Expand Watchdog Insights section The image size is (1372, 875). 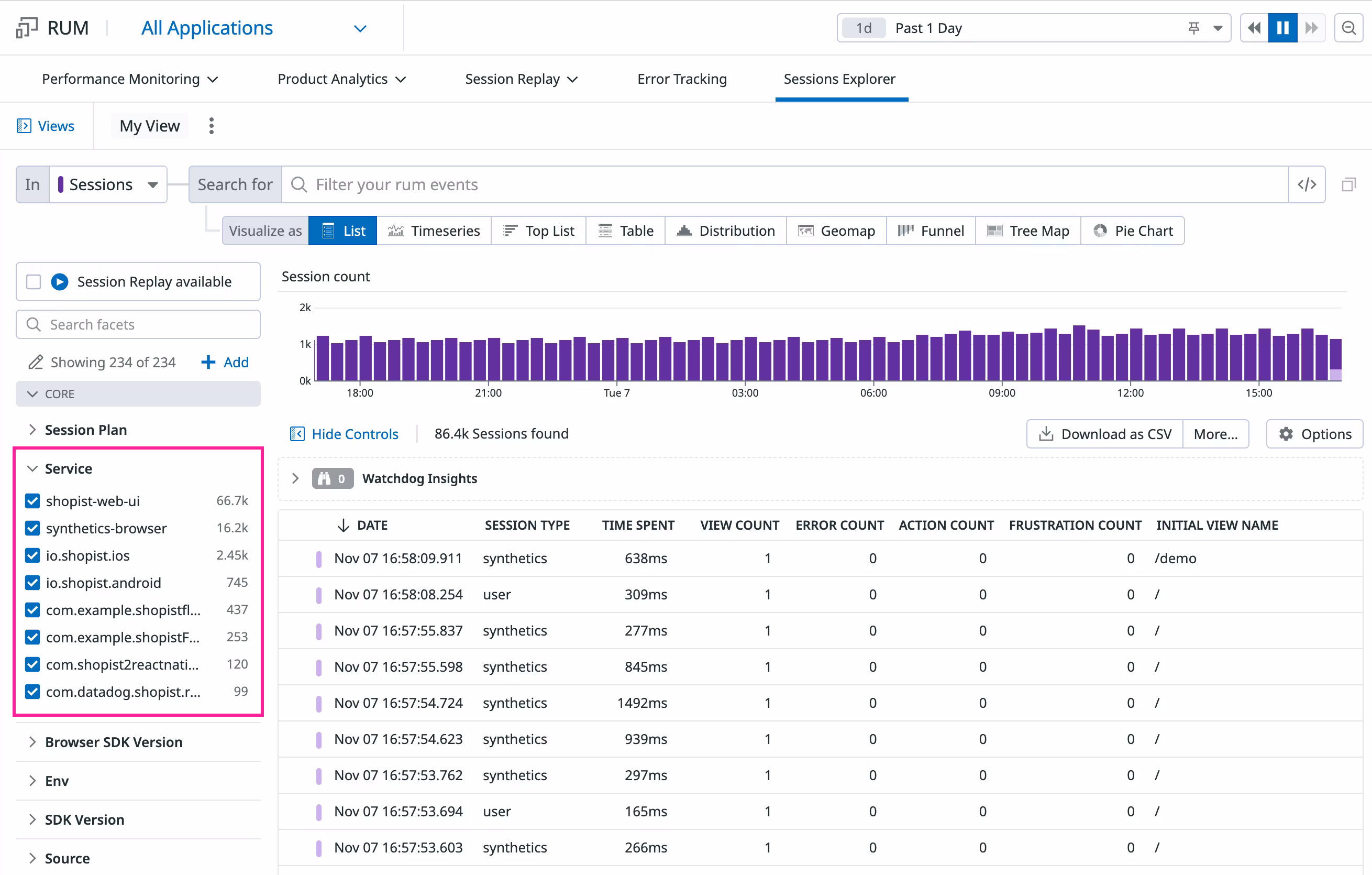(295, 478)
